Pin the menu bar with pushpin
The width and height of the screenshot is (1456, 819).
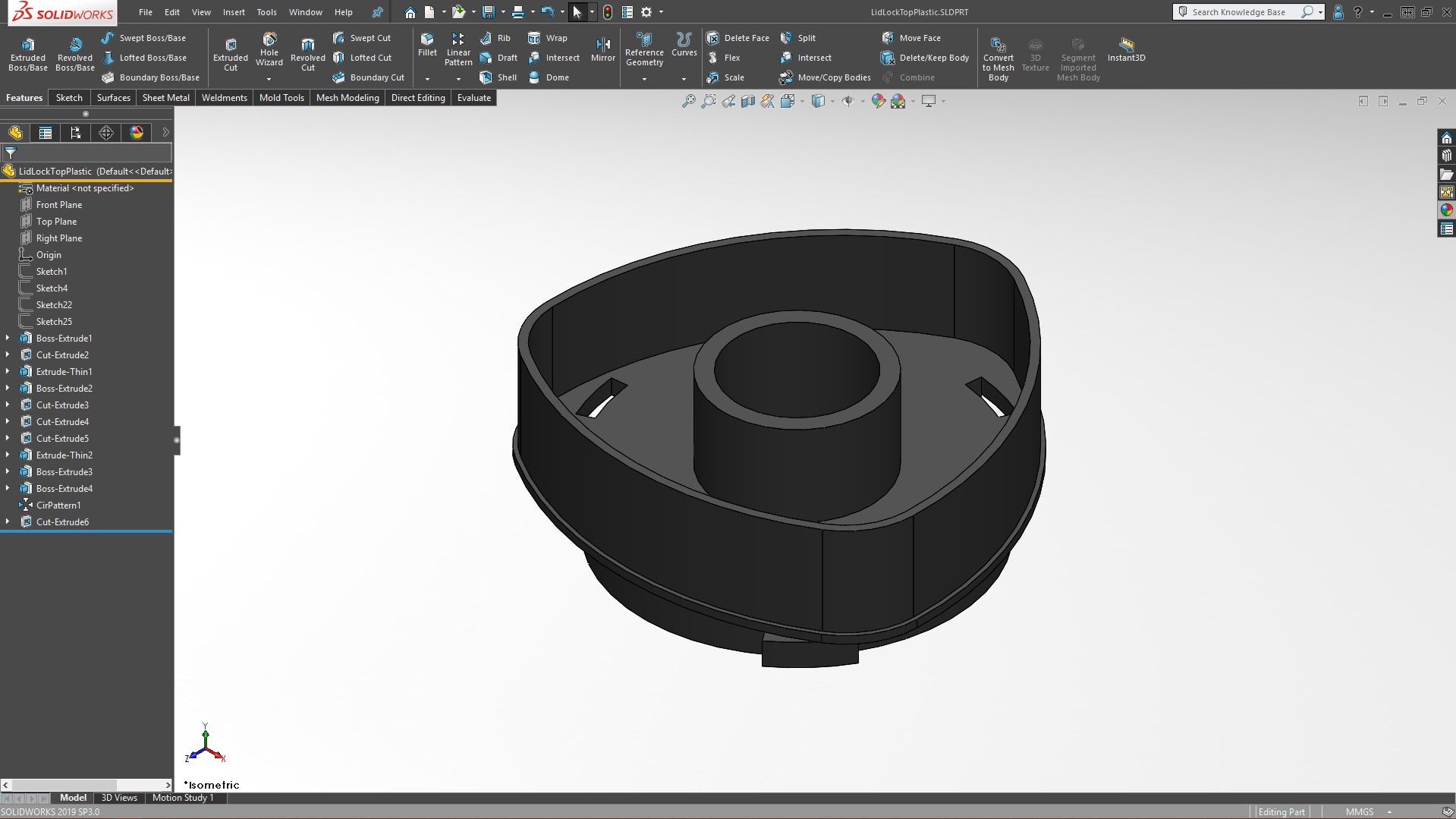[x=377, y=12]
